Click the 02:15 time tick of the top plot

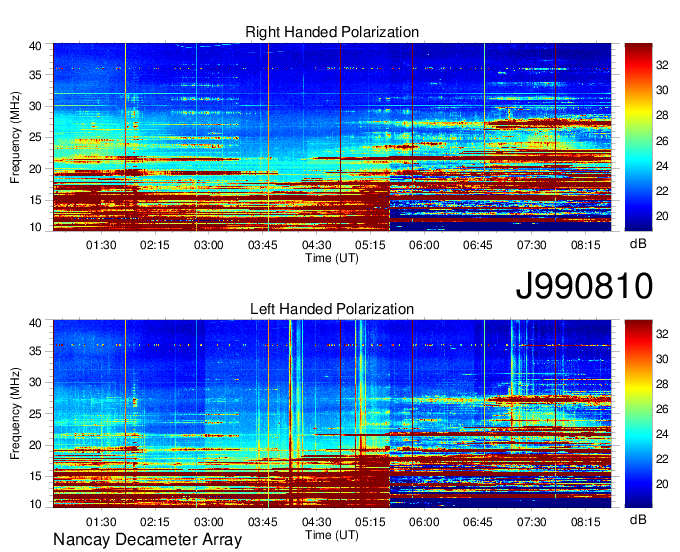(155, 245)
